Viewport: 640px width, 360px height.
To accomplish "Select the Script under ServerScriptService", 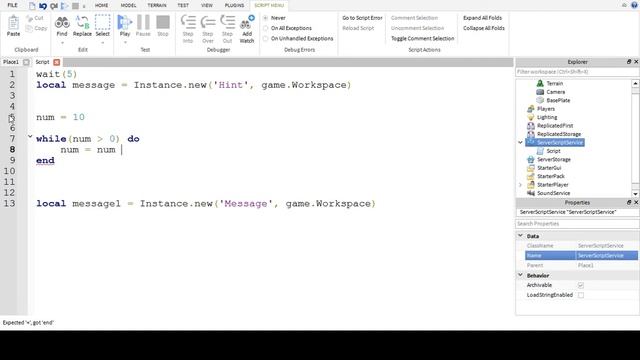I will 553,151.
